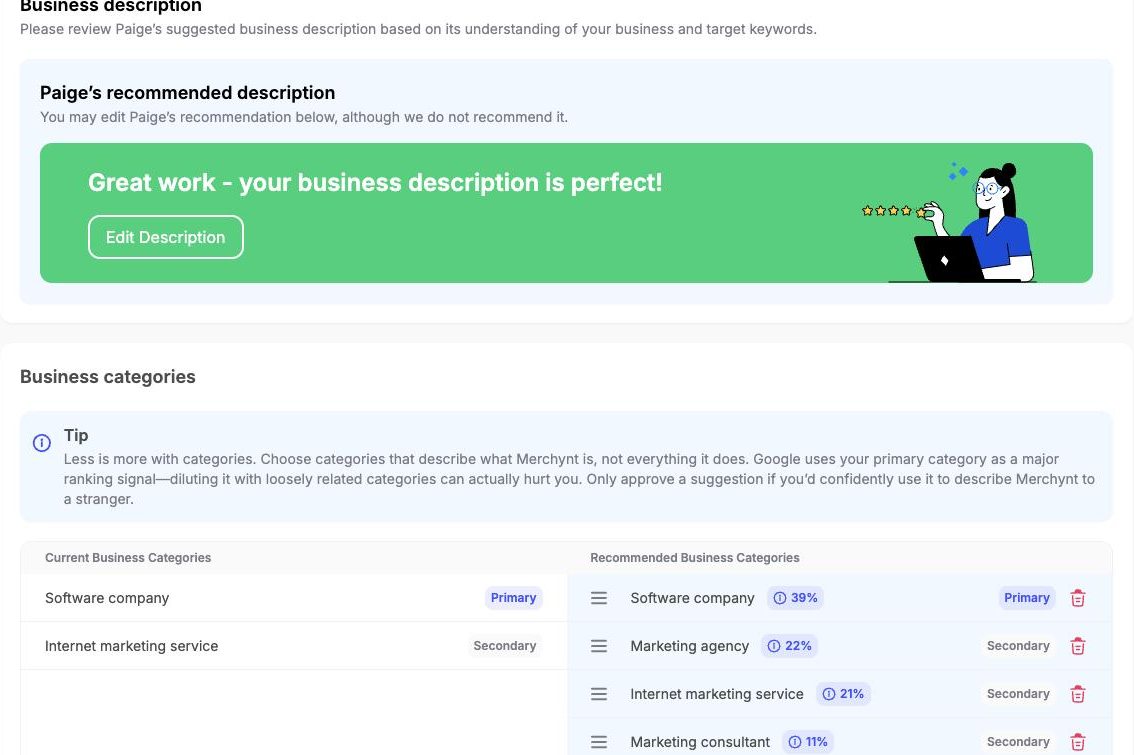
Task: Select 'Software company' in Current Business Categories
Action: (x=107, y=598)
